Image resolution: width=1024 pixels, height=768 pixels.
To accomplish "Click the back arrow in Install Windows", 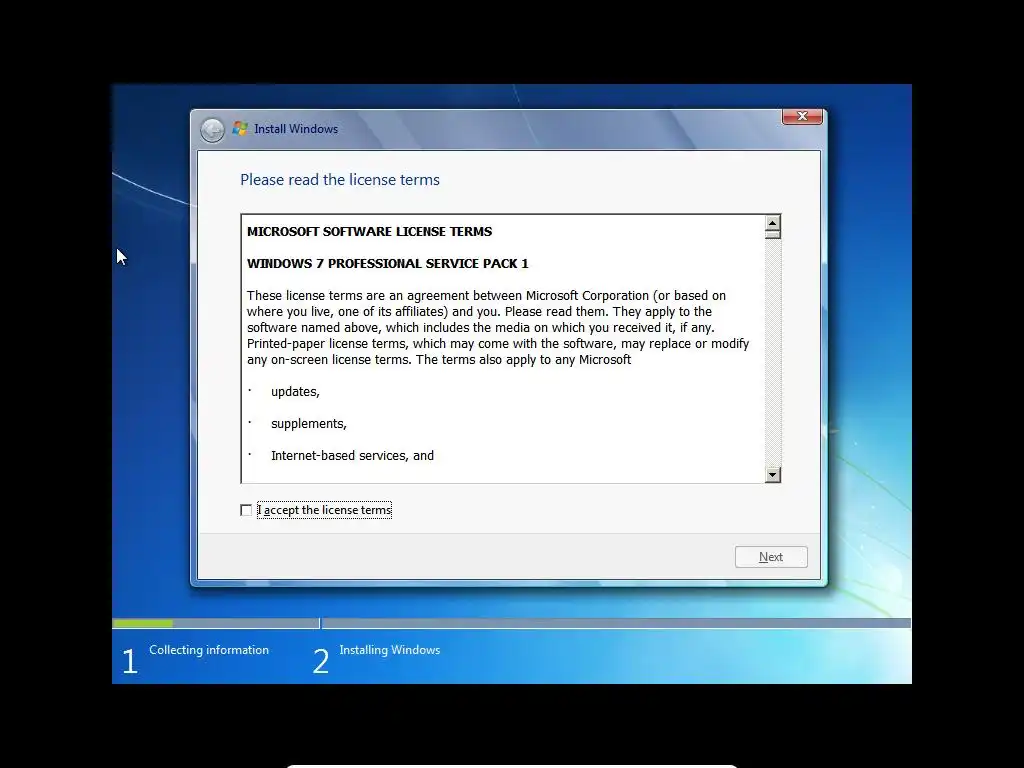I will (x=212, y=130).
